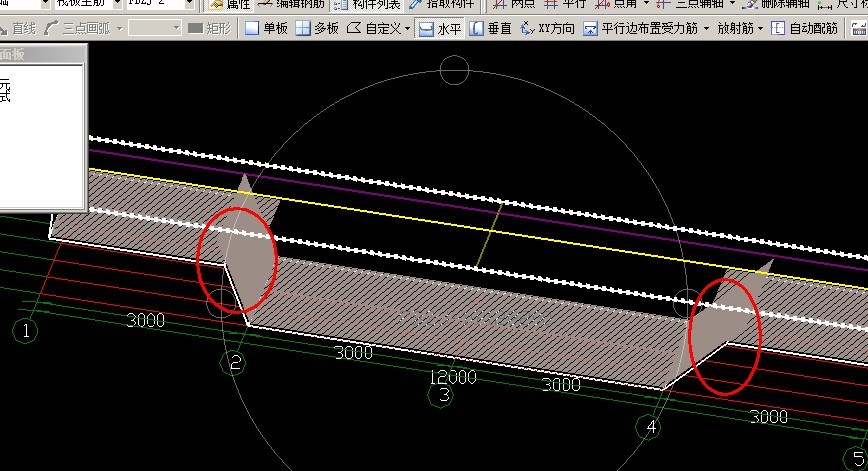This screenshot has height=471, width=868.
Task: Click the 3000 dimension between axes 1 and 2
Action: coord(146,320)
